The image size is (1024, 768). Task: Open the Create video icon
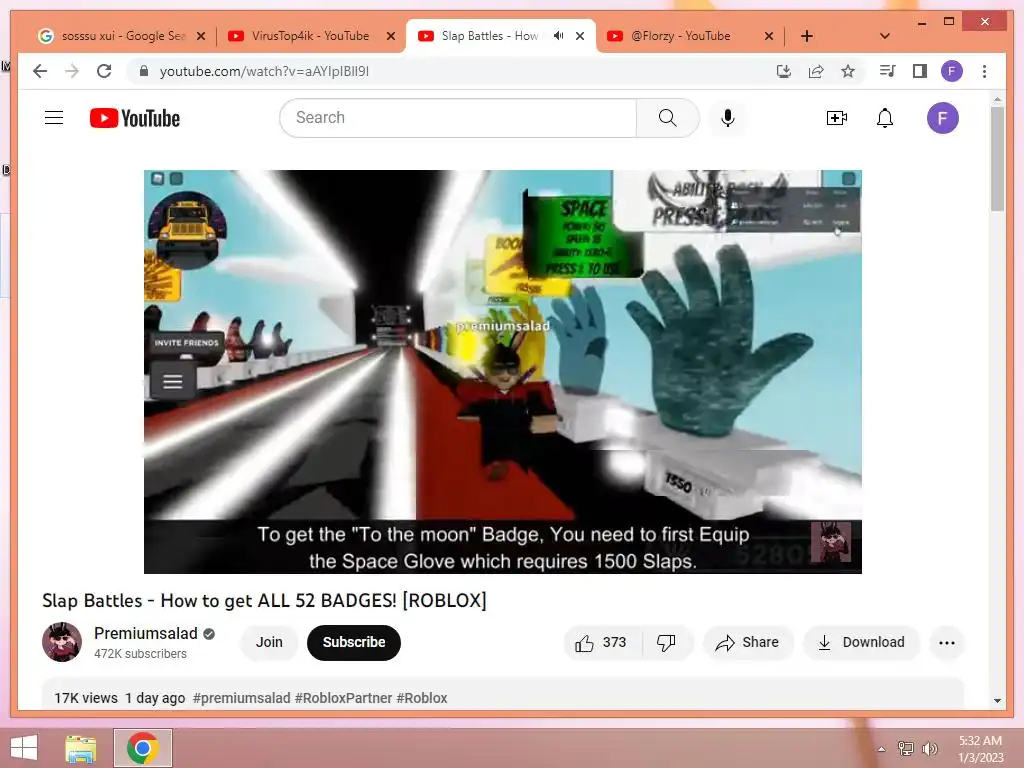(x=837, y=118)
